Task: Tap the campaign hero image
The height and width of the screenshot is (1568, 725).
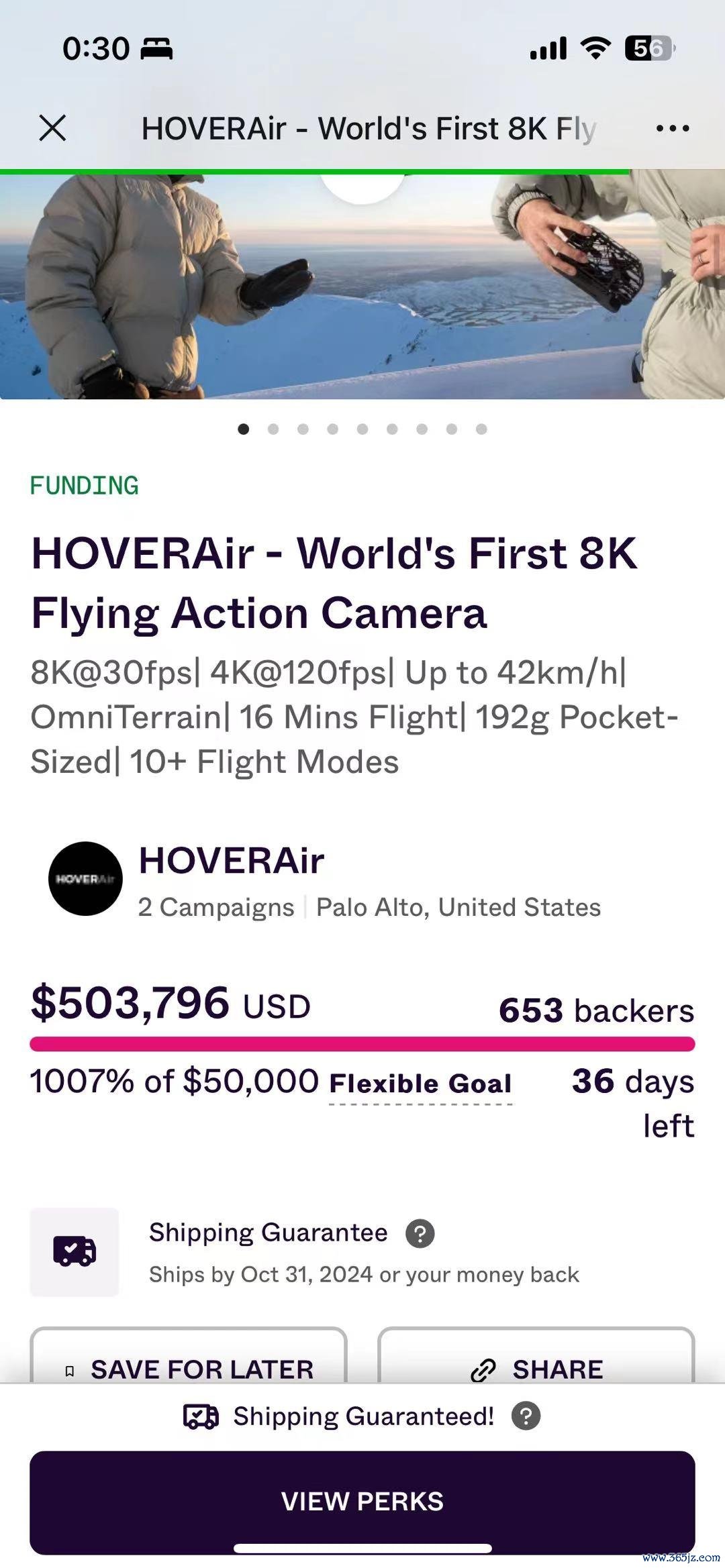Action: pos(362,285)
